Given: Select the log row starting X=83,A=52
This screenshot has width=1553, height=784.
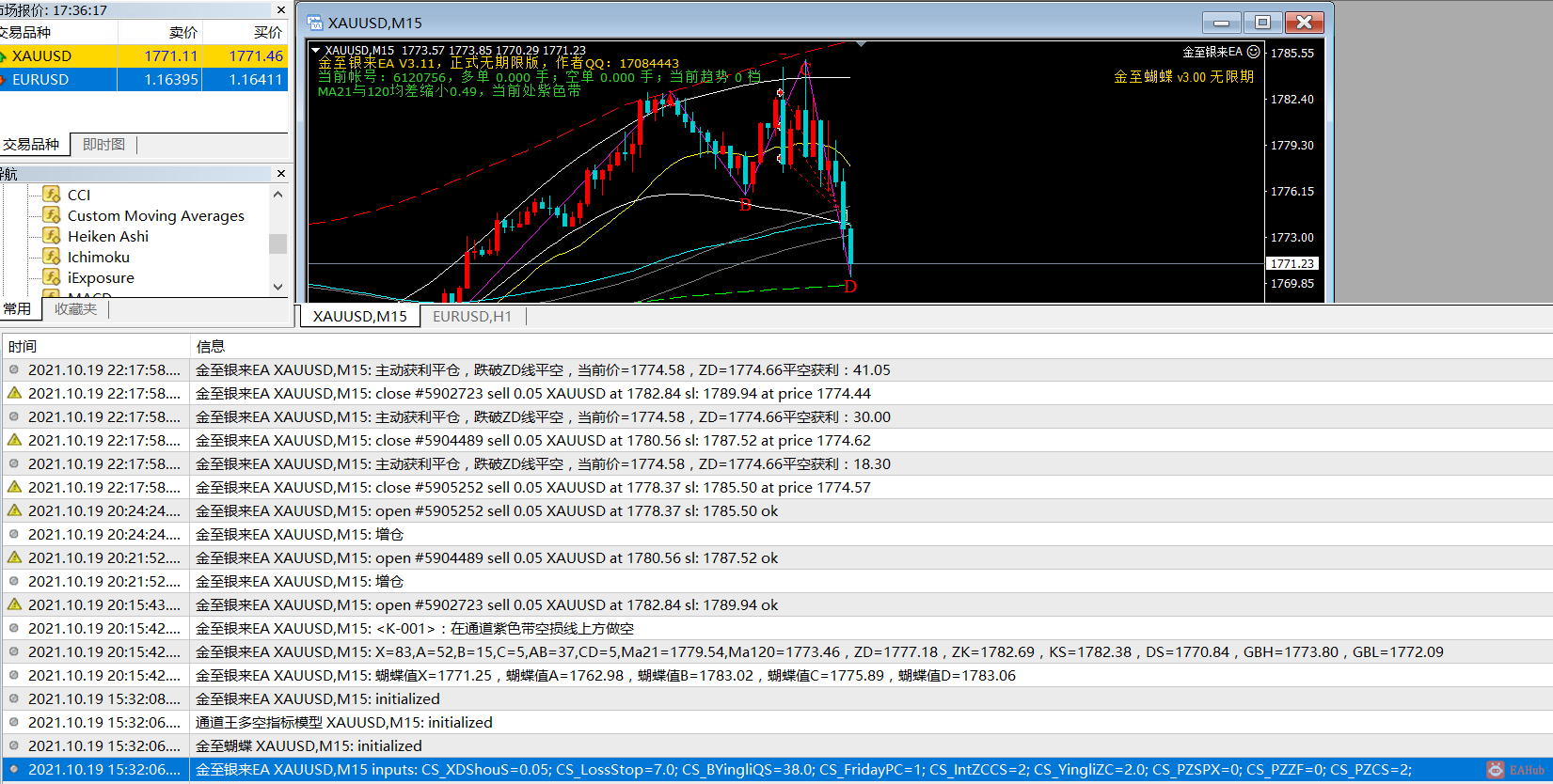Looking at the screenshot, I should 777,651.
